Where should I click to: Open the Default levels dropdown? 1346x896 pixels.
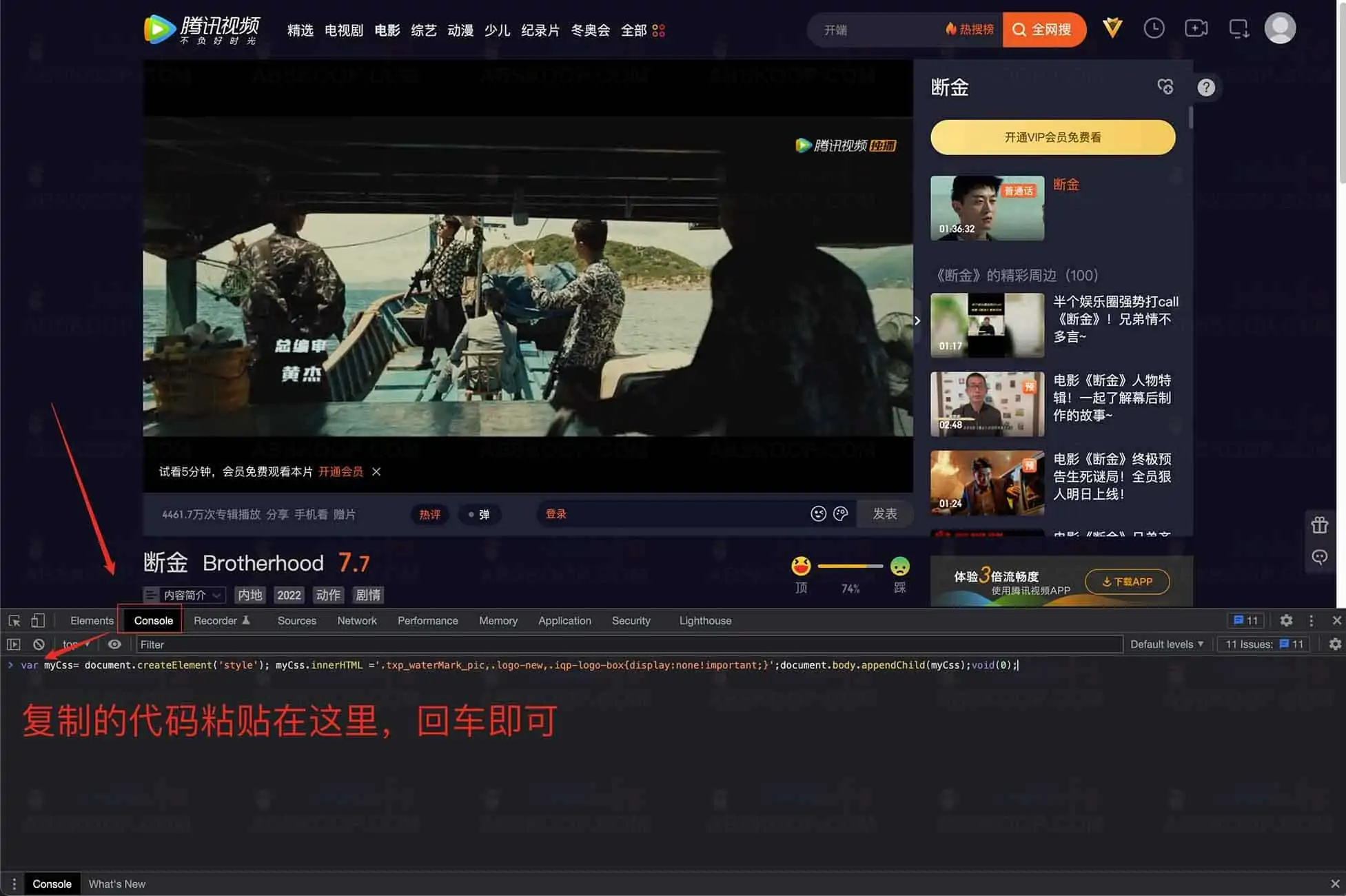(1166, 644)
